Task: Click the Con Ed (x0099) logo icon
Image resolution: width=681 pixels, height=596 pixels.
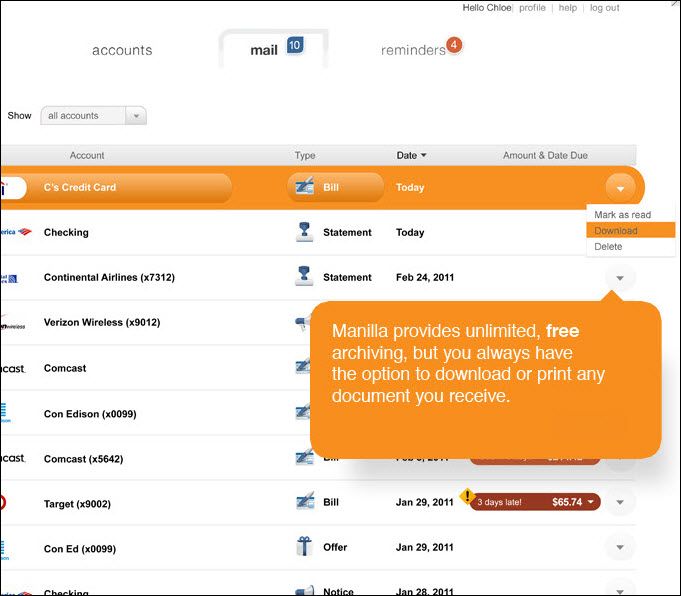Action: click(x=4, y=550)
